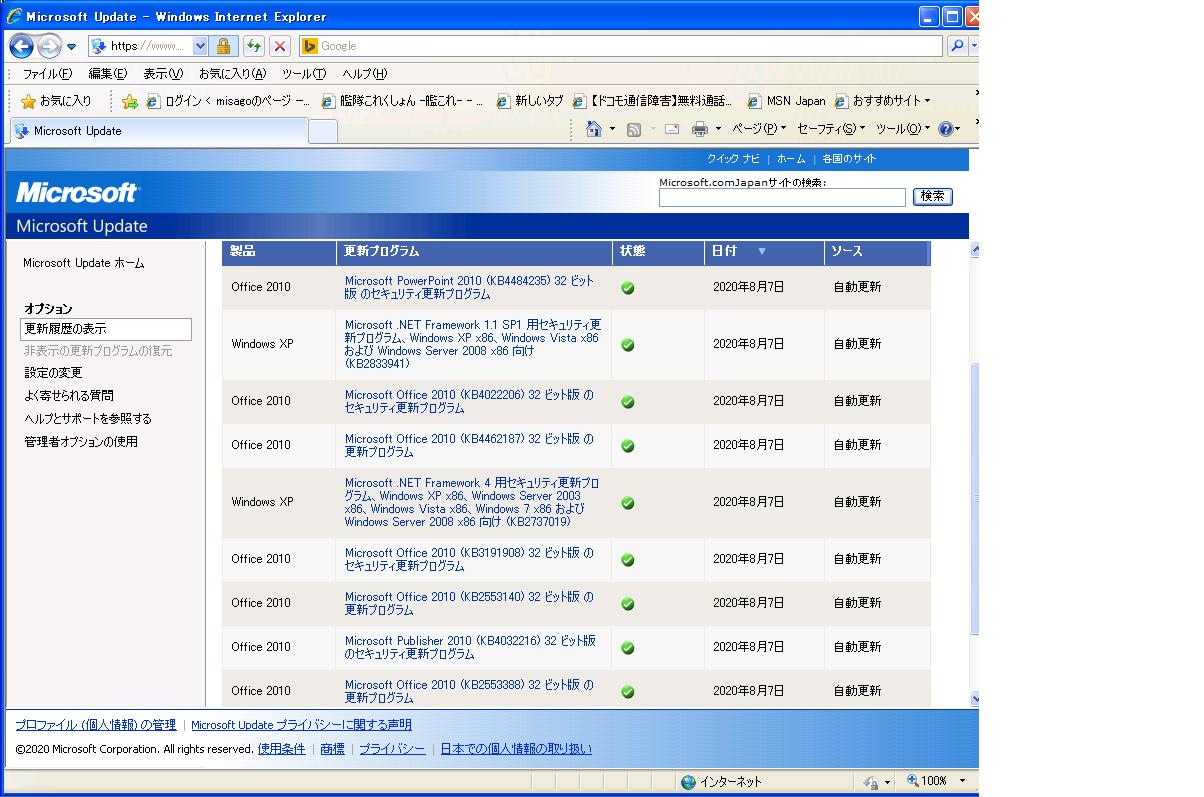Click the 各国のサイト link
Screen dimensions: 1204x797
pyautogui.click(x=849, y=159)
